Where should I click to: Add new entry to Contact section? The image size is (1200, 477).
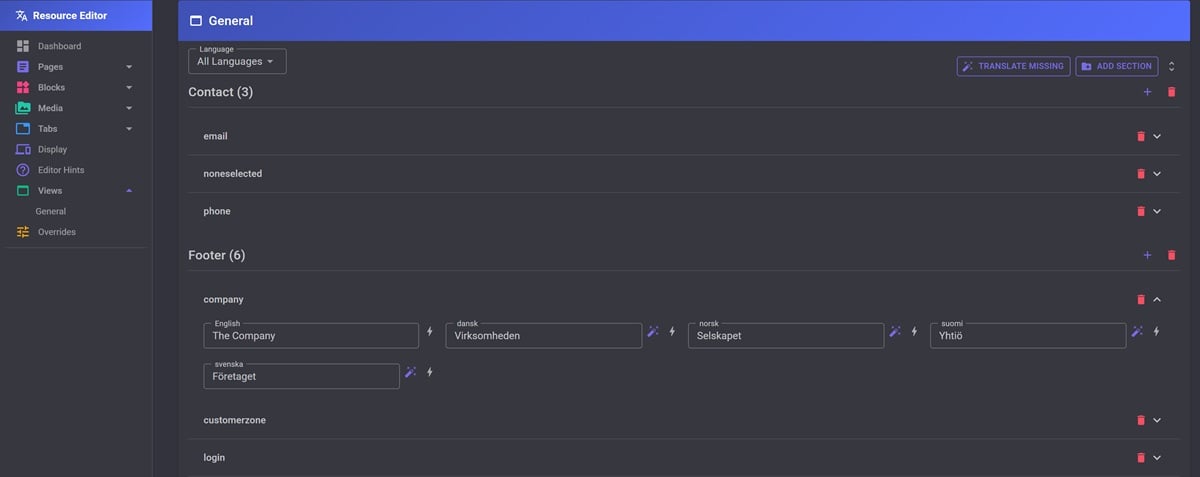(1147, 92)
